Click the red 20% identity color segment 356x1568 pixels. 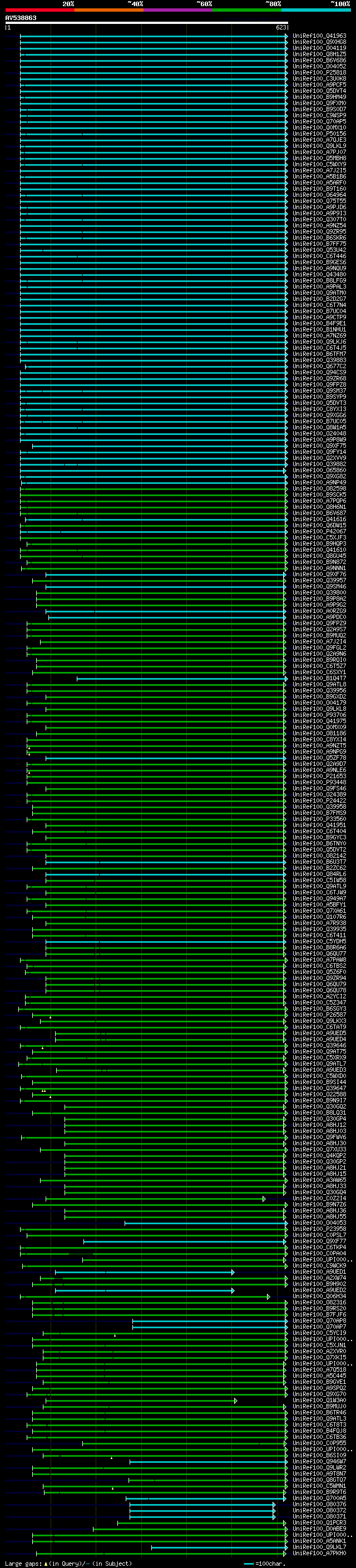tap(39, 11)
